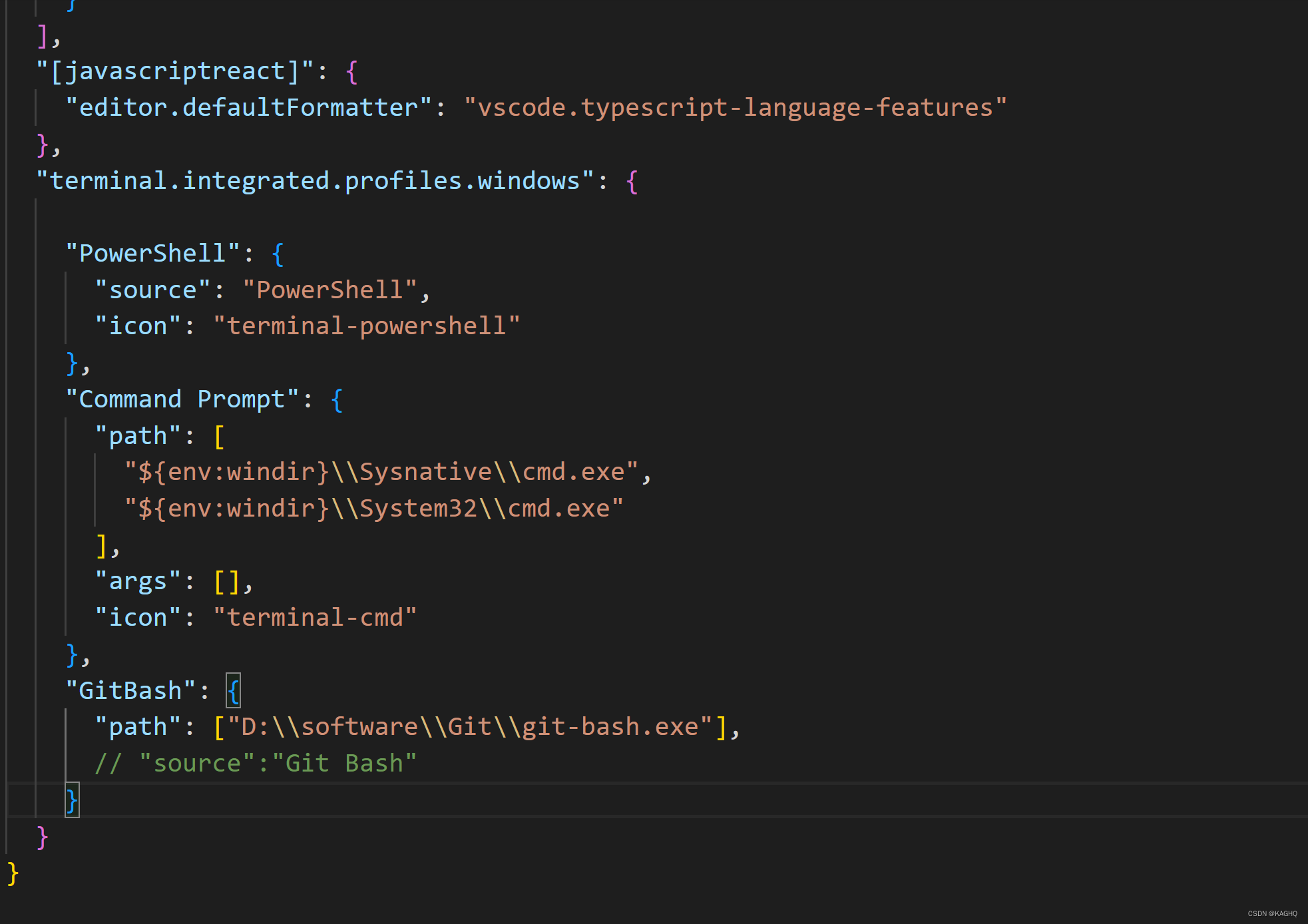The height and width of the screenshot is (924, 1308).
Task: Click the "source" key under PowerShell
Action: click(152, 290)
